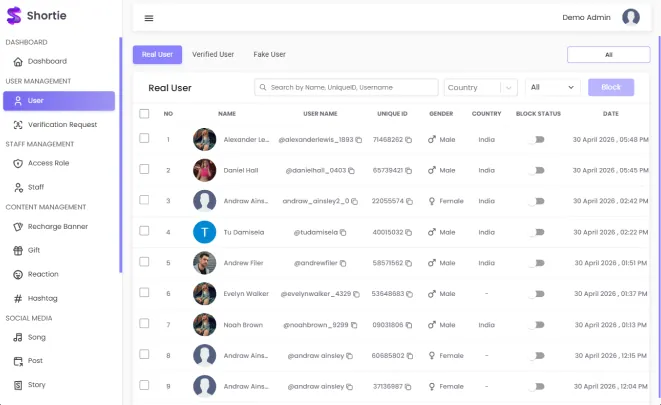Open Tu Damisela avatar thumbnail
The height and width of the screenshot is (405, 661).
coord(204,232)
